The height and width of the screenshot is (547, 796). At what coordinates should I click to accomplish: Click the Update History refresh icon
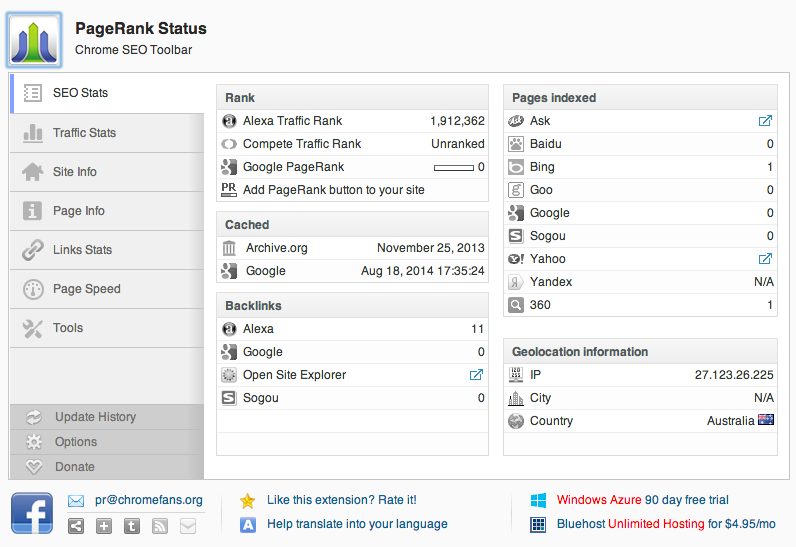[34, 417]
